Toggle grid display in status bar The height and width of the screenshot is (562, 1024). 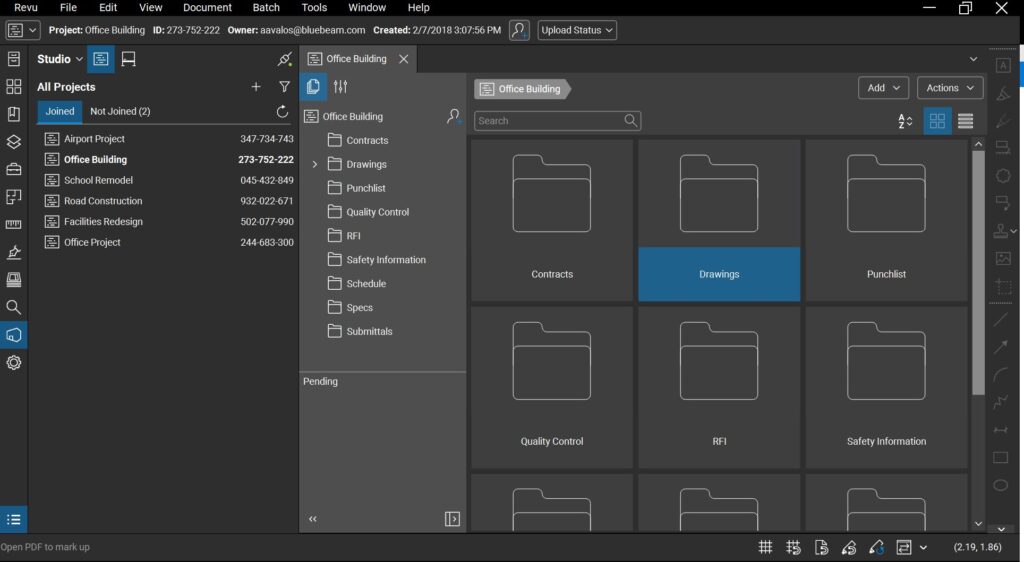tap(765, 548)
